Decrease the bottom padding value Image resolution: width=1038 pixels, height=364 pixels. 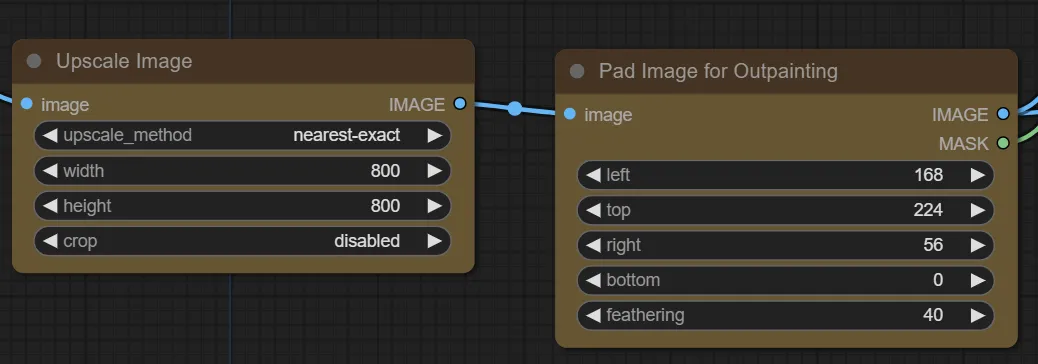click(x=593, y=280)
